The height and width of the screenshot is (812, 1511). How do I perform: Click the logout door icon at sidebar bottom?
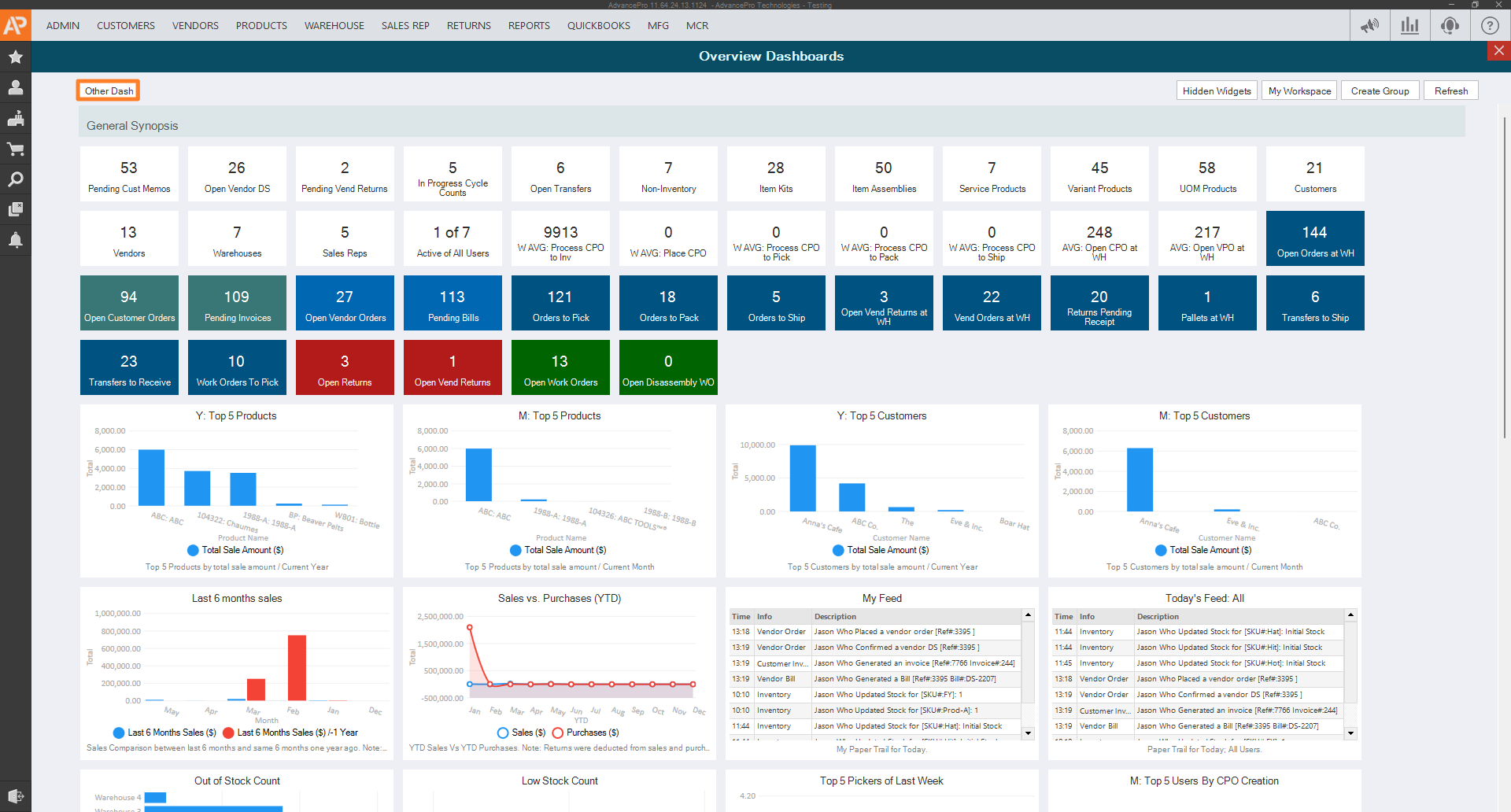(x=15, y=795)
